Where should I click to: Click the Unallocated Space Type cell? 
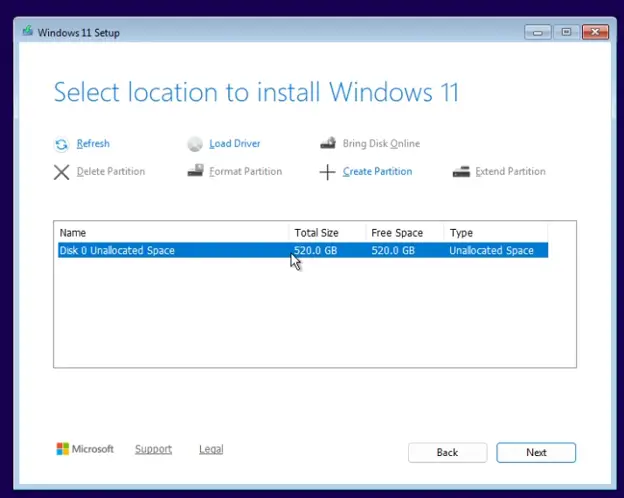tap(491, 250)
